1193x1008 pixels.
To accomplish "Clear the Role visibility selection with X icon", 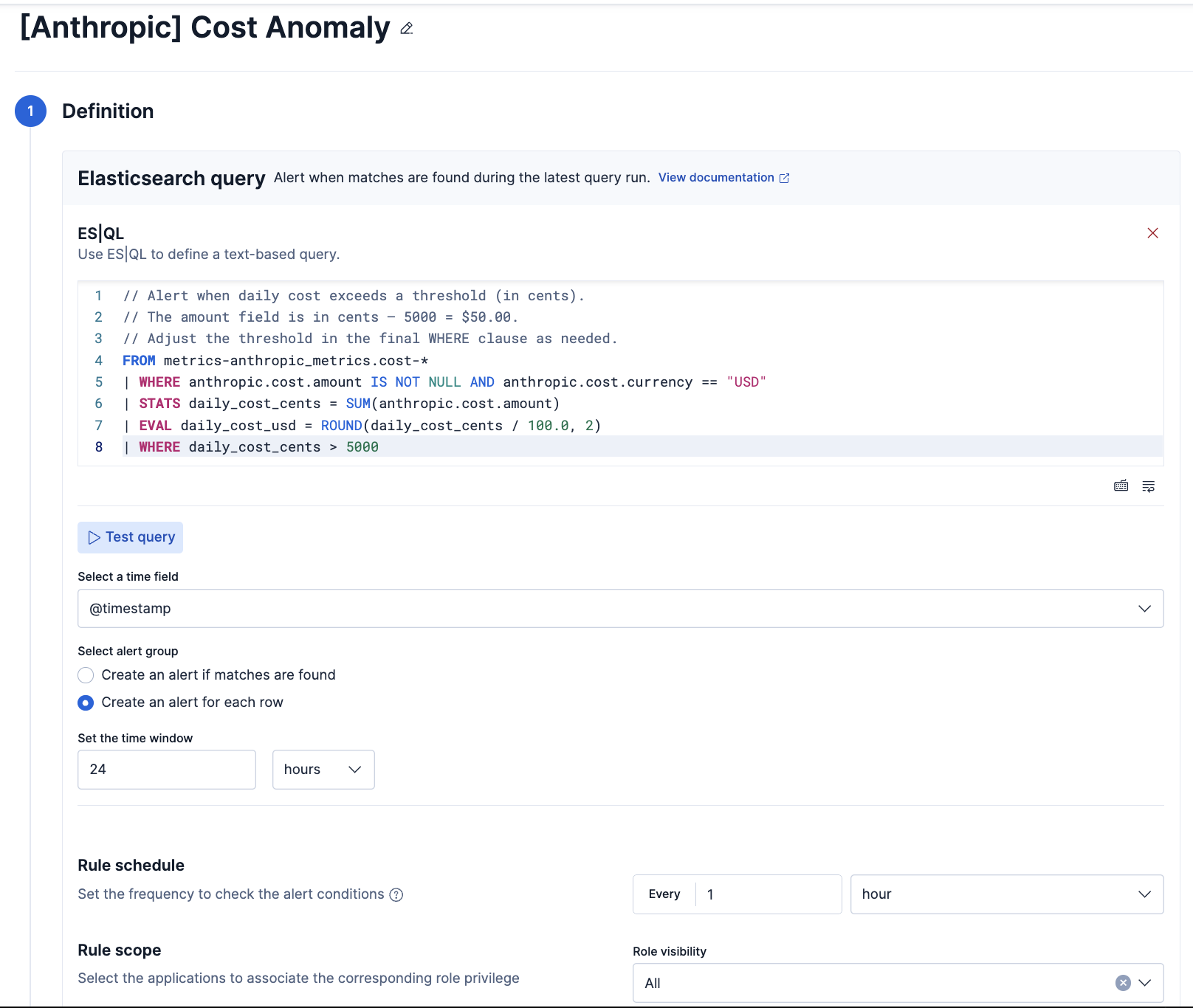I will click(x=1123, y=983).
